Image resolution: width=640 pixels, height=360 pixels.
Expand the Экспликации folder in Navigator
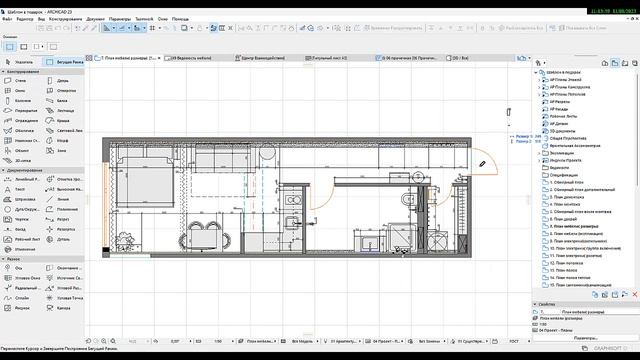539,153
